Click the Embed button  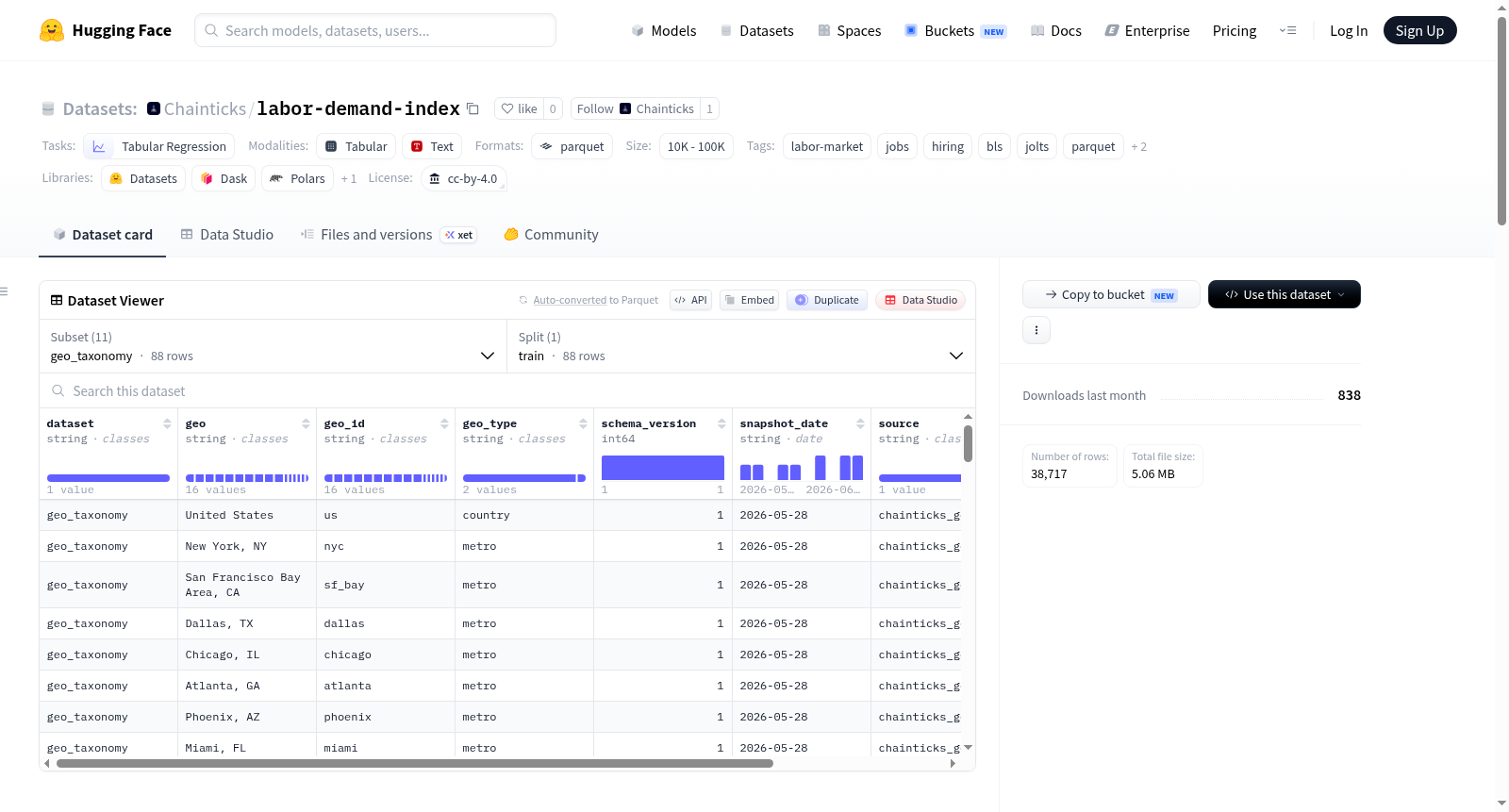[748, 300]
